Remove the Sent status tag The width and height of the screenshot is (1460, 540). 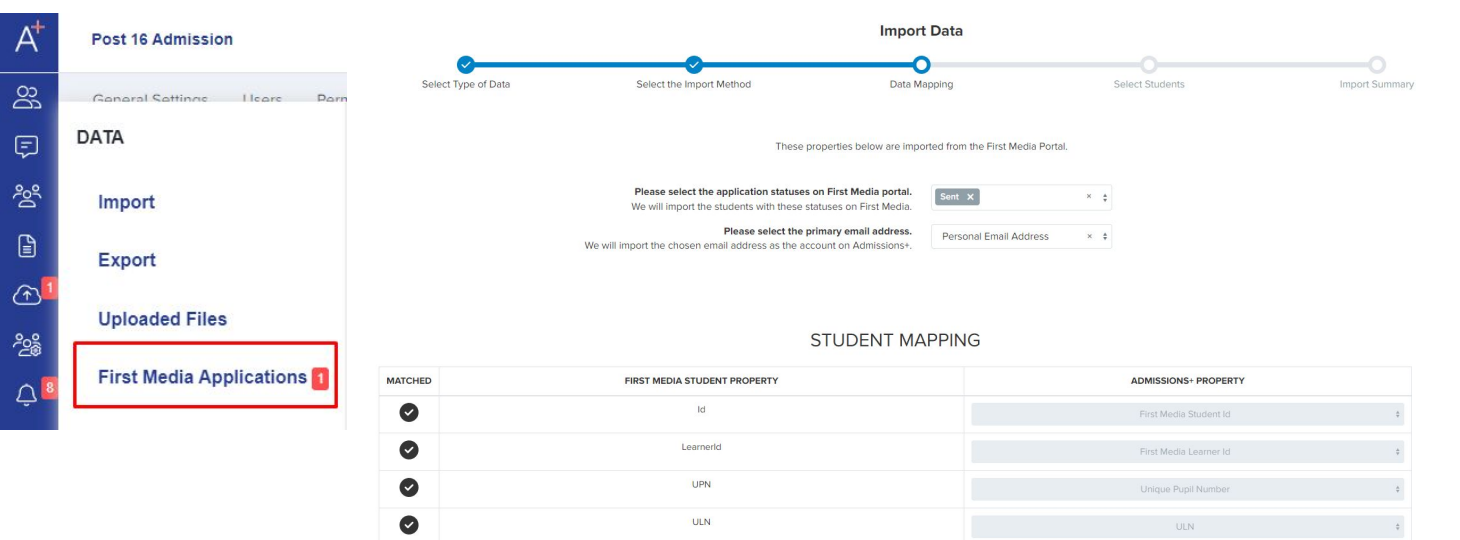pos(970,197)
